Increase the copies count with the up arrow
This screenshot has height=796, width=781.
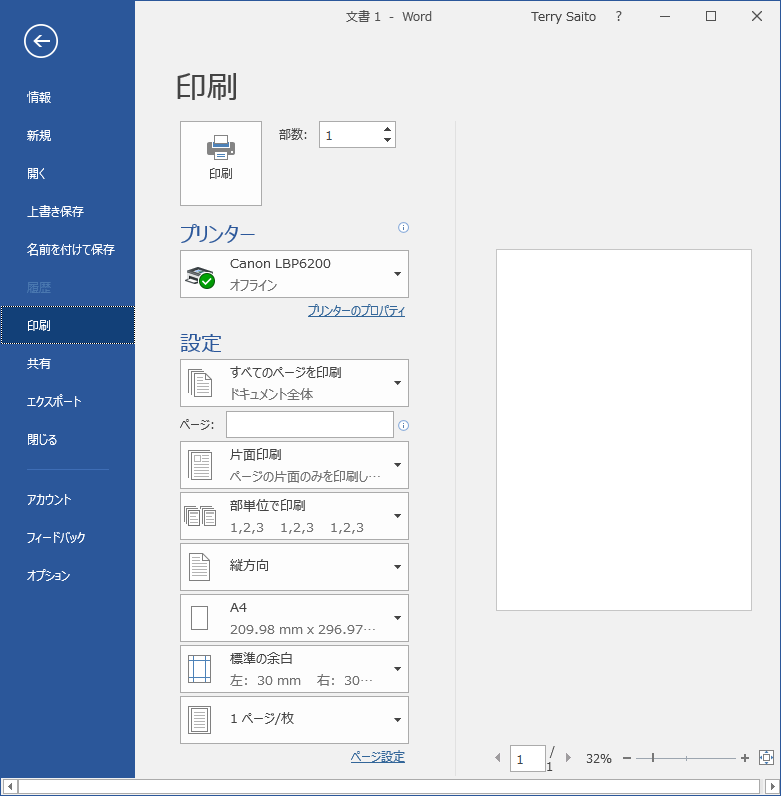coord(387,129)
